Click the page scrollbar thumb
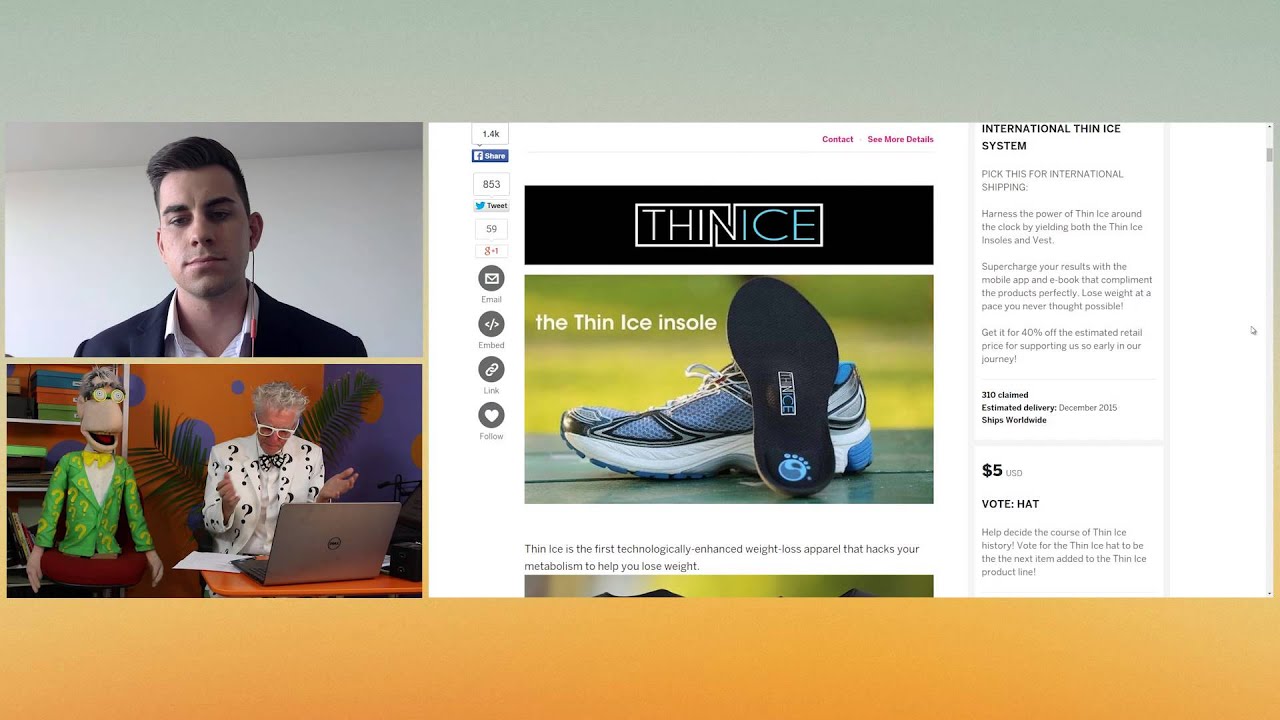Image resolution: width=1280 pixels, height=720 pixels. tap(1270, 154)
